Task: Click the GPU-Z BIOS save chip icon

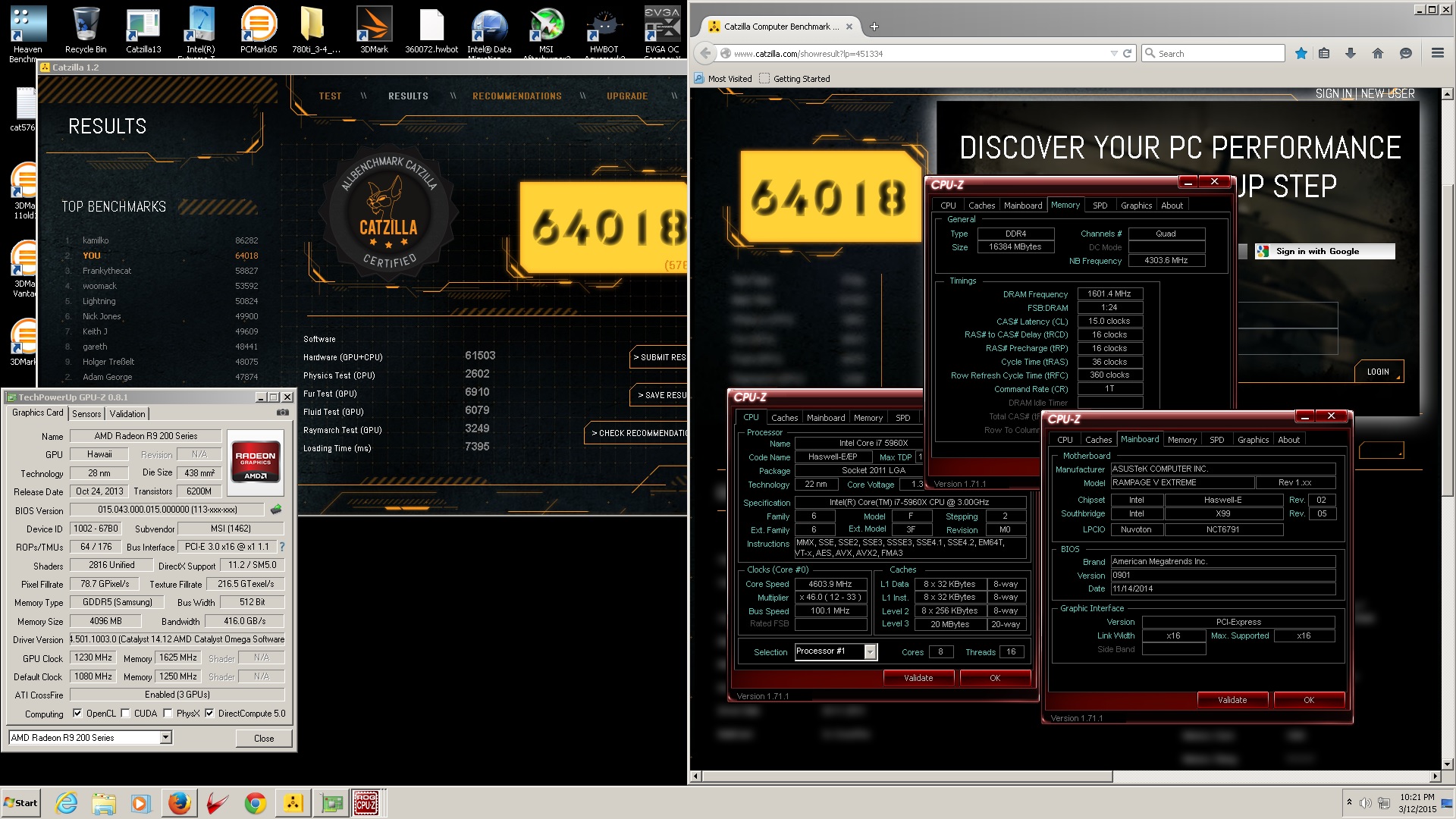Action: click(x=276, y=510)
